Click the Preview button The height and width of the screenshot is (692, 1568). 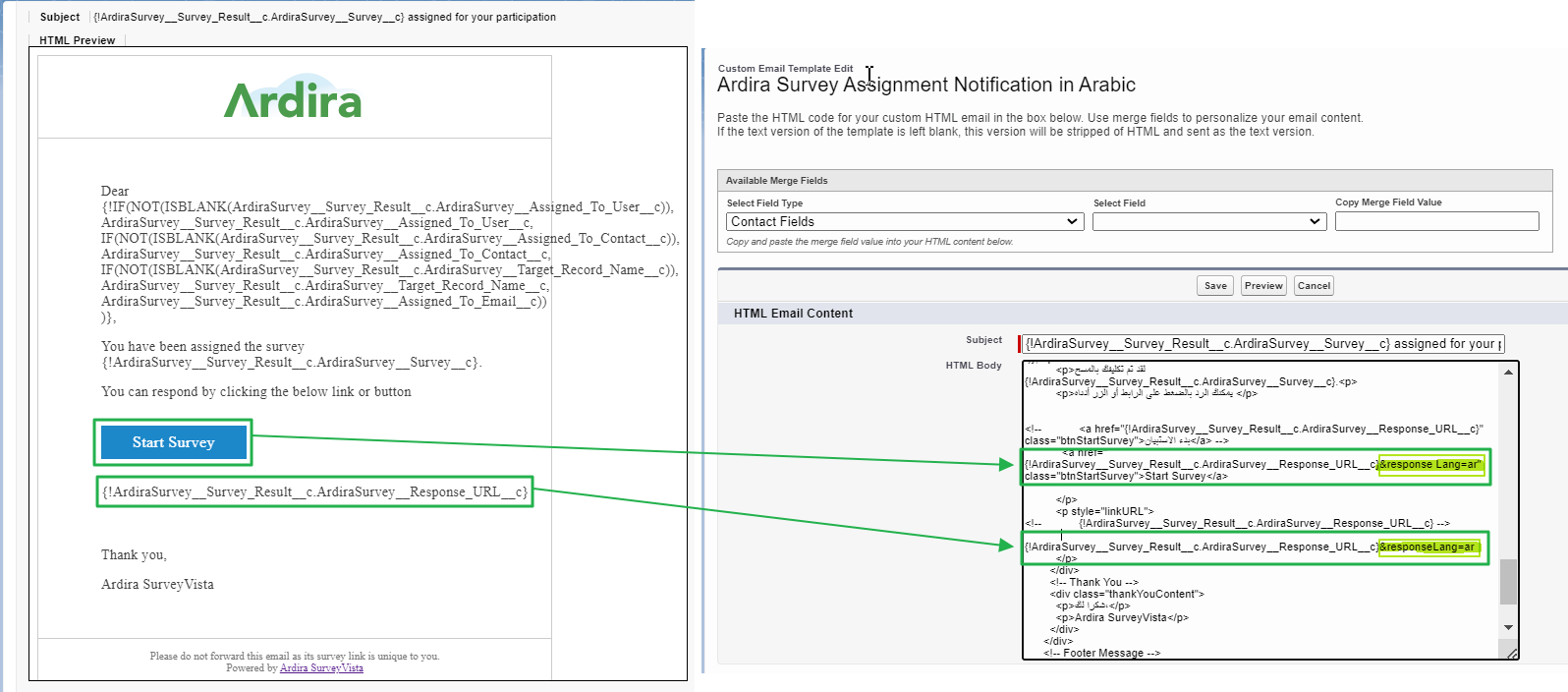[1263, 286]
